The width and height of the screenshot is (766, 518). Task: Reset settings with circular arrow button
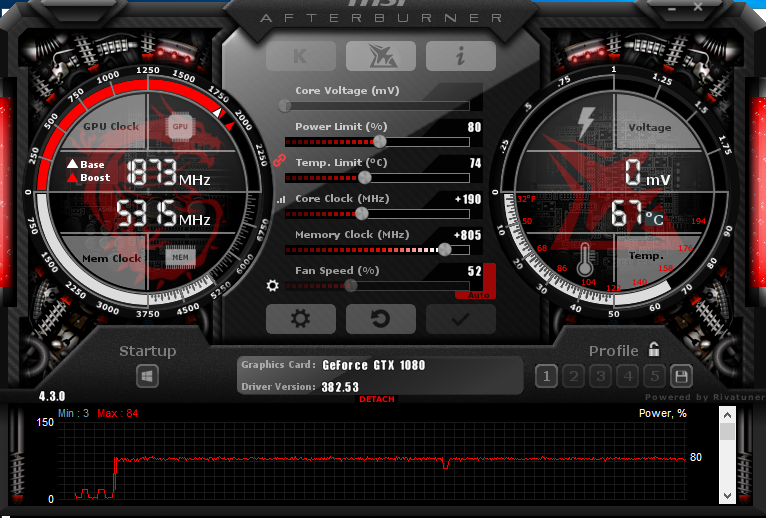[381, 319]
